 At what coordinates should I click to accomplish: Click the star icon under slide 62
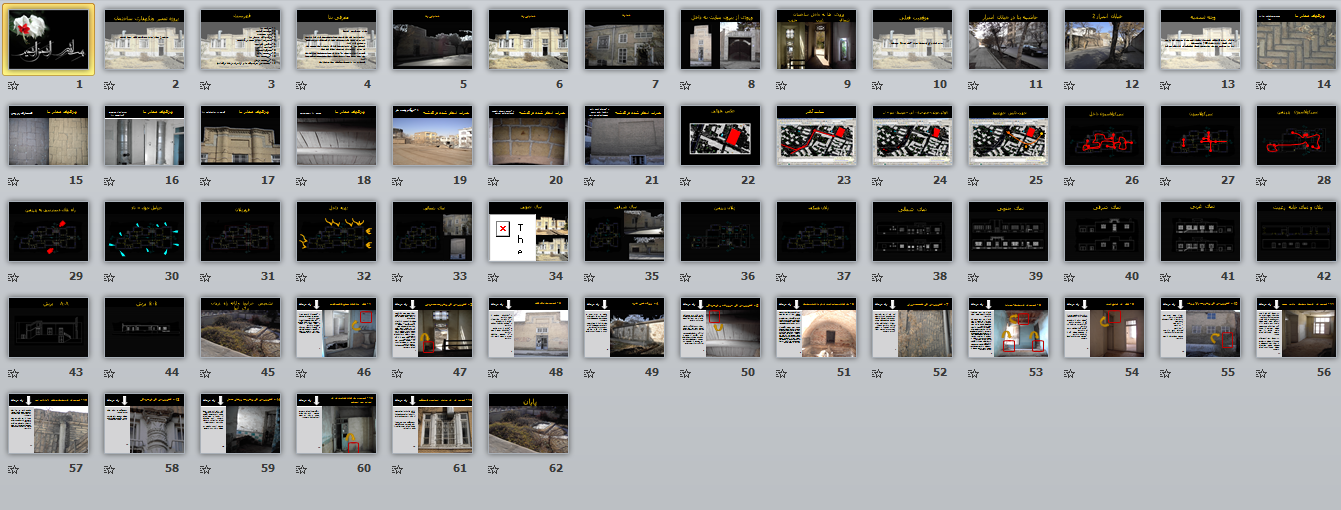tap(494, 470)
